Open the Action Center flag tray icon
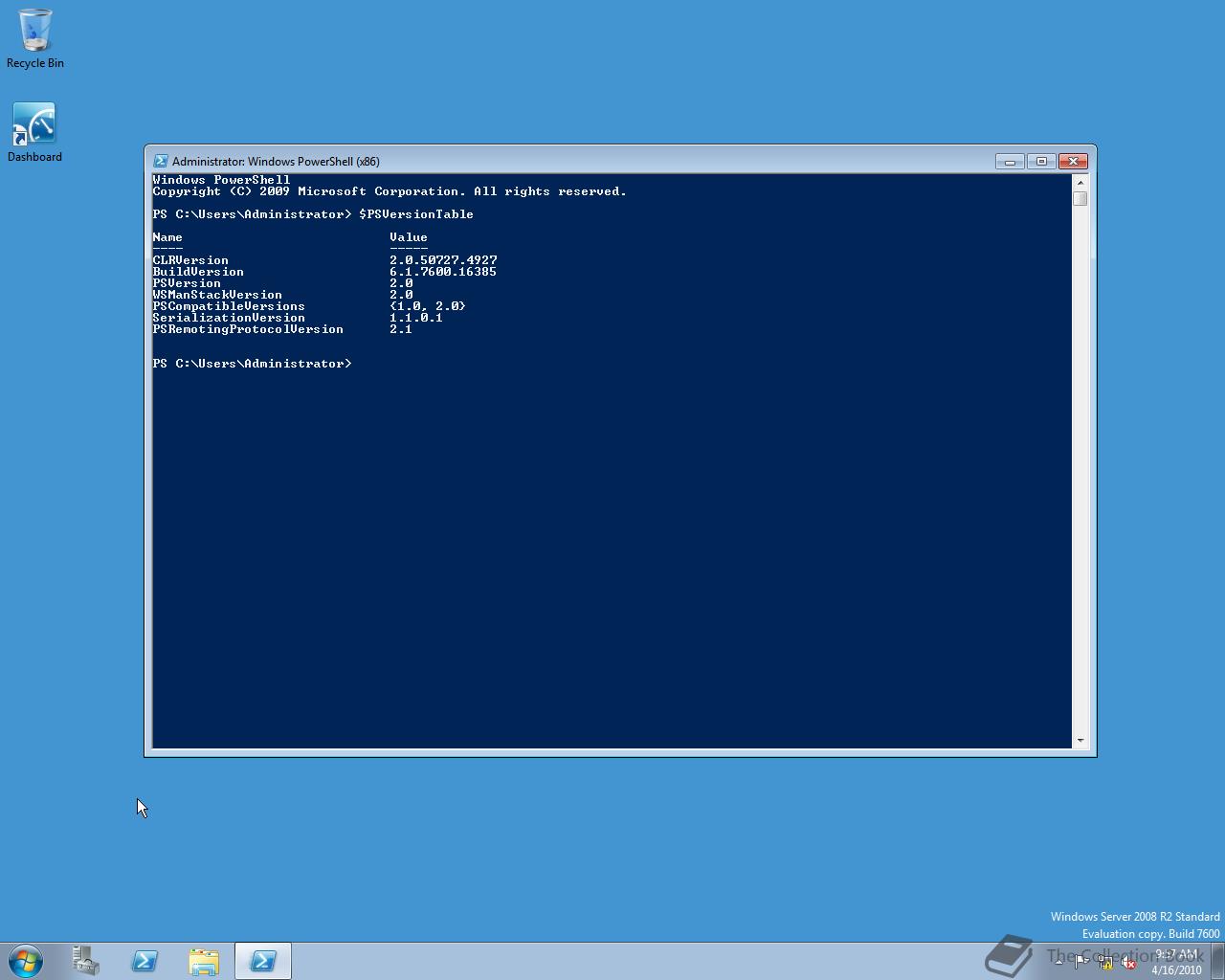The height and width of the screenshot is (980, 1225). [1080, 962]
